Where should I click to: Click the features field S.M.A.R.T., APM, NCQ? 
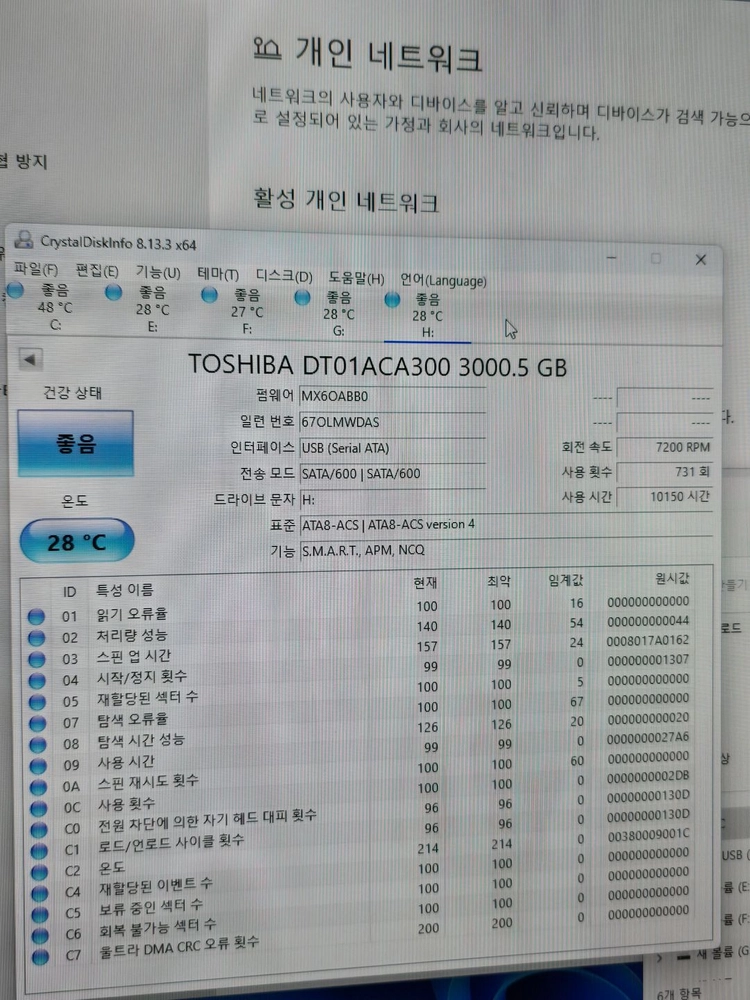click(506, 550)
